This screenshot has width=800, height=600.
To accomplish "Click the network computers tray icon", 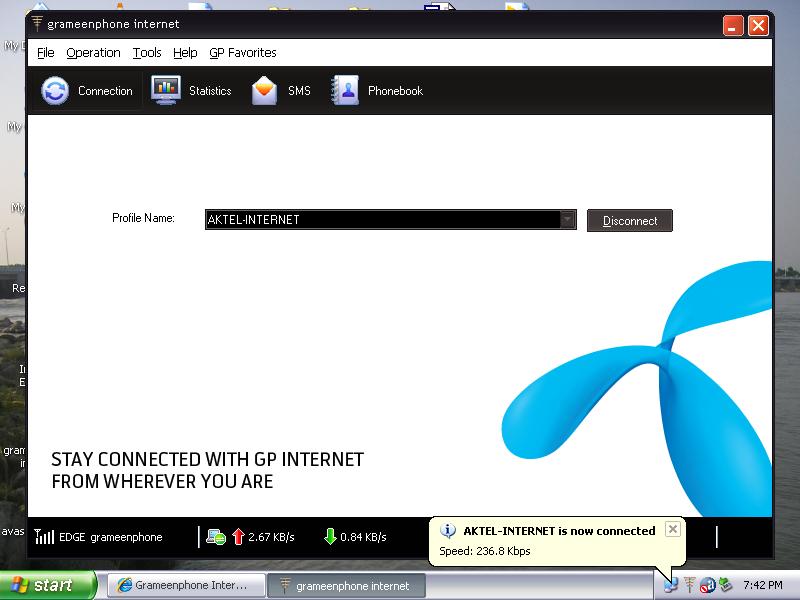I will 670,585.
